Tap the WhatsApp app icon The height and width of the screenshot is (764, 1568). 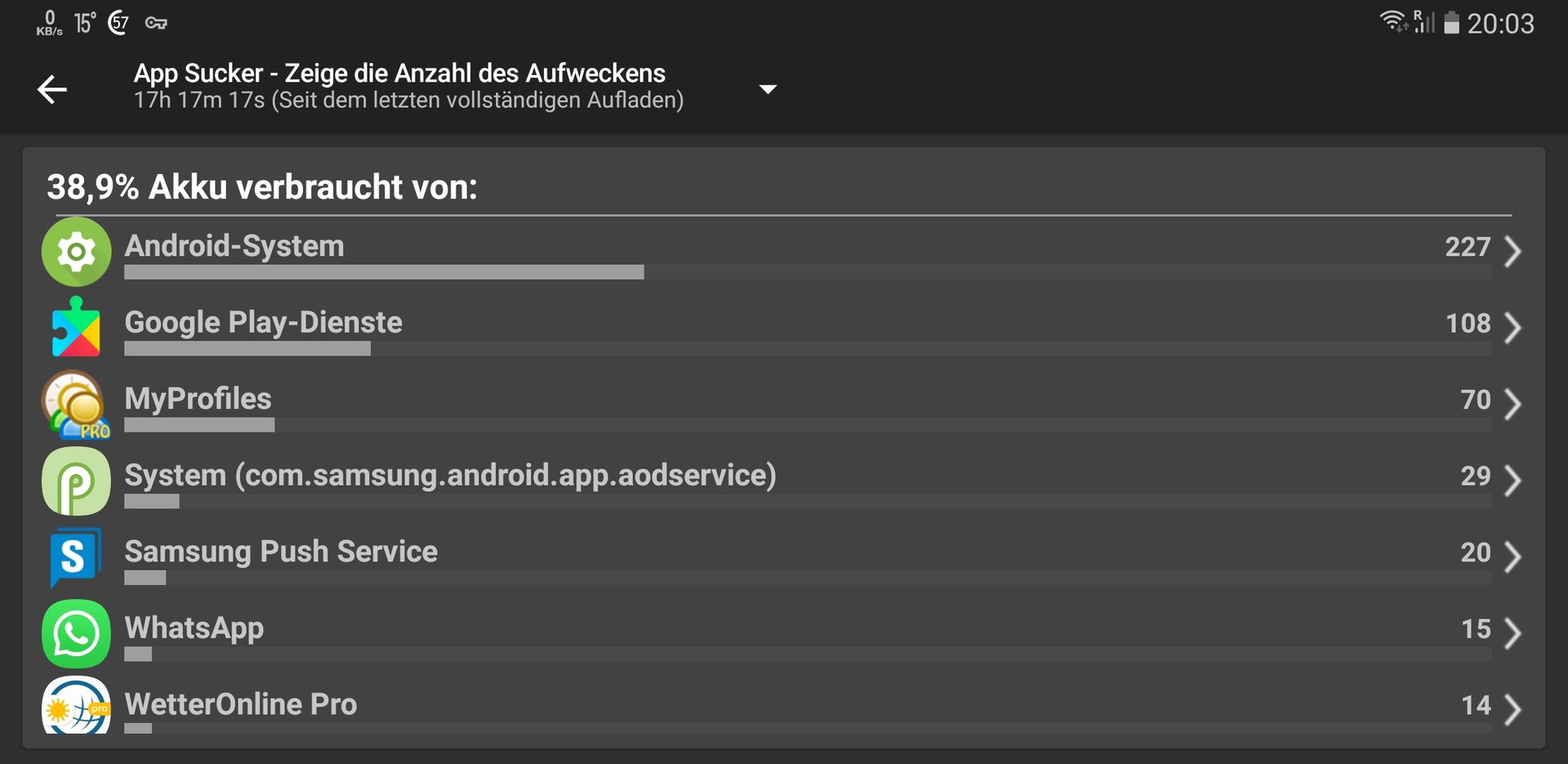(x=76, y=633)
